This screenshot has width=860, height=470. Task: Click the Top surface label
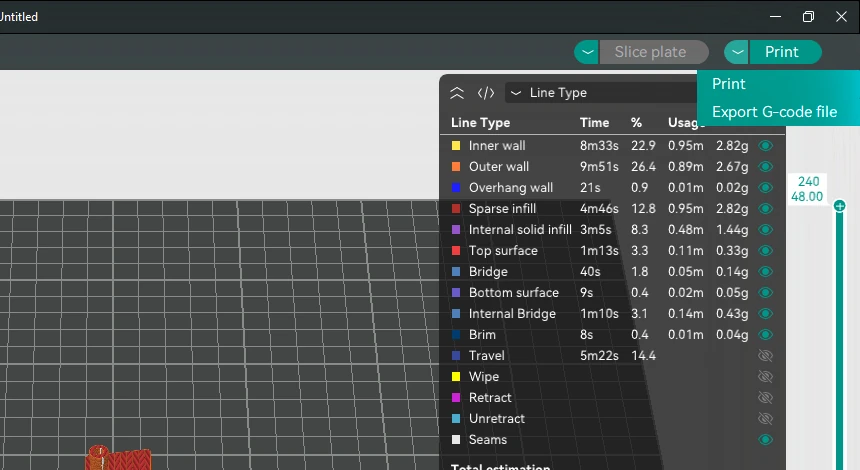503,251
